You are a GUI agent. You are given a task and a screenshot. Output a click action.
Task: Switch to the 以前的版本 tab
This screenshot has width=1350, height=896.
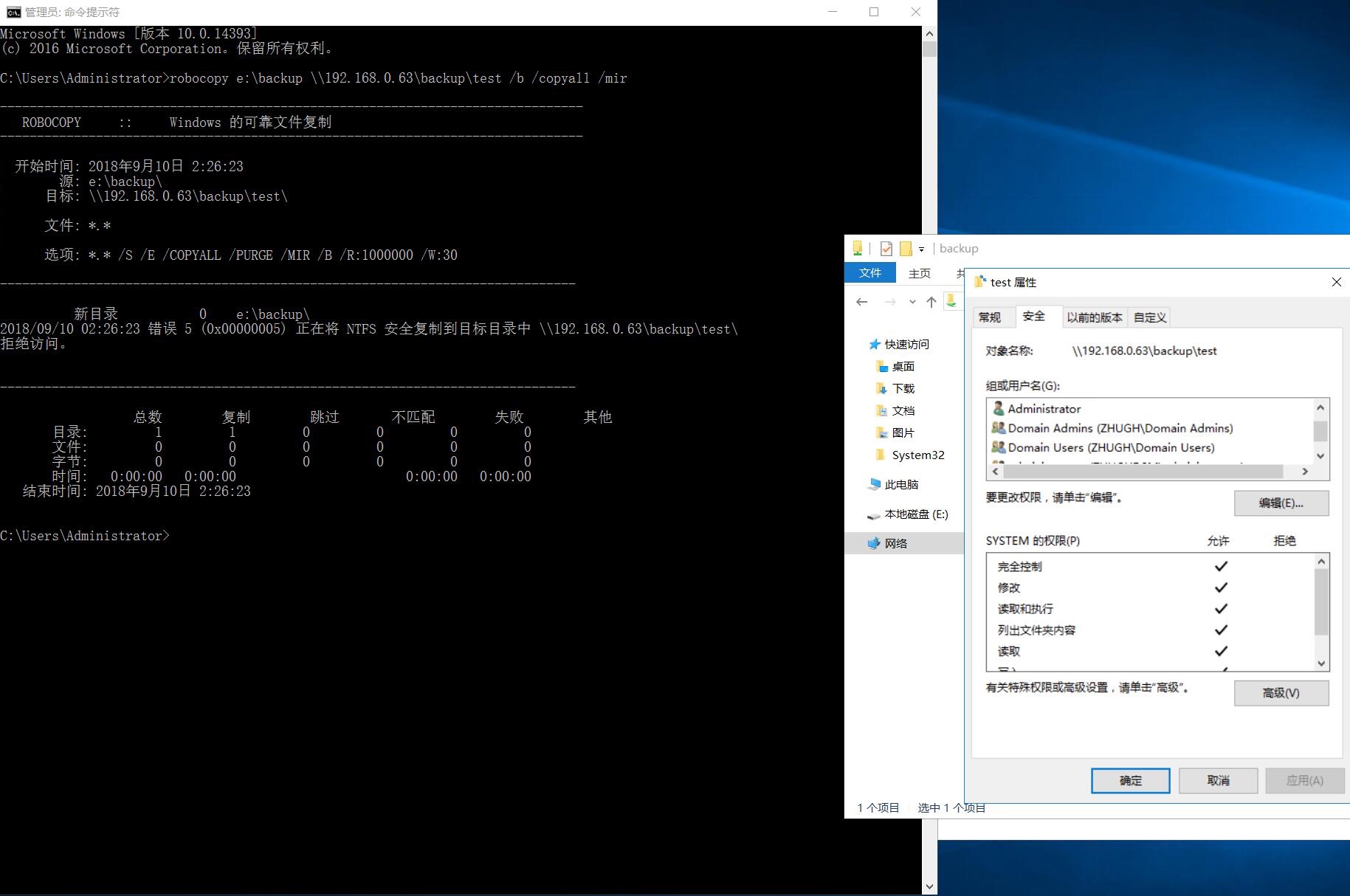[1095, 317]
